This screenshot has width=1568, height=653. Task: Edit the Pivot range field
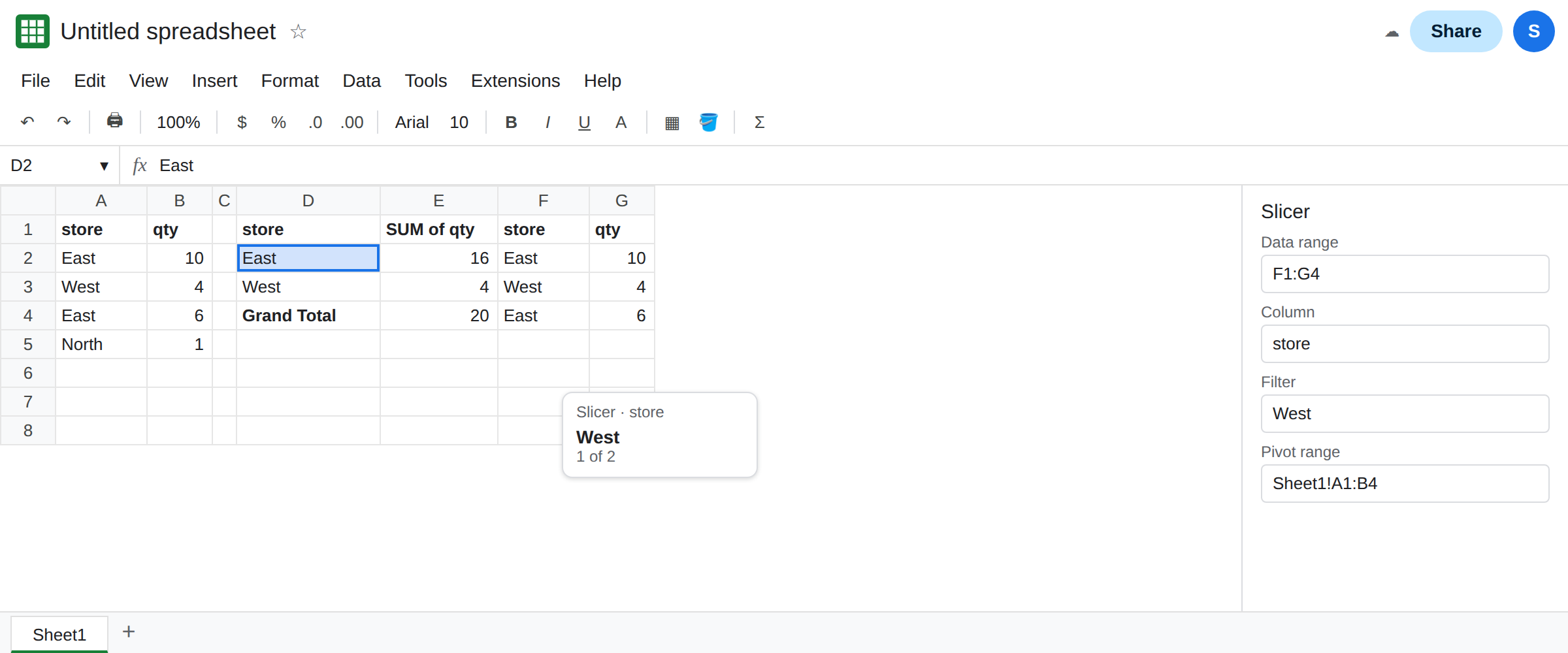1405,483
